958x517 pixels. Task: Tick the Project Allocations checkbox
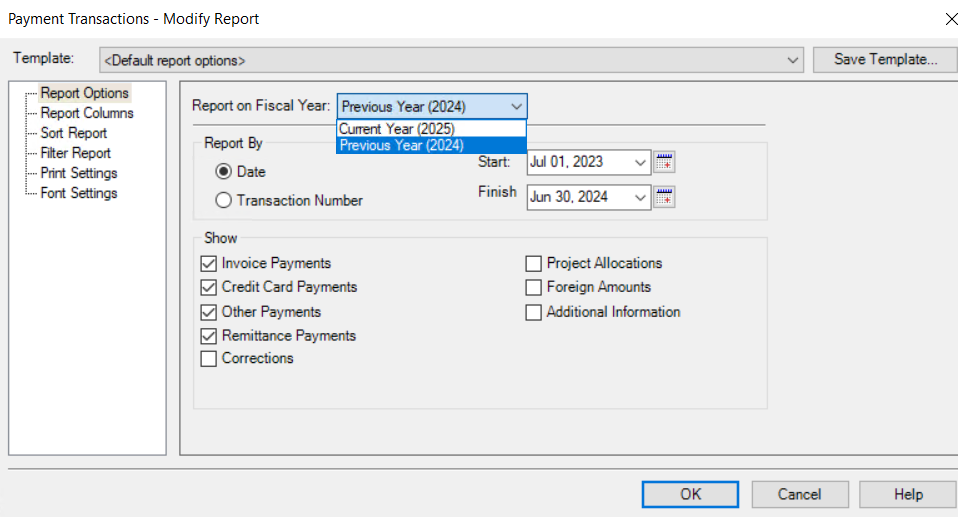coord(534,264)
